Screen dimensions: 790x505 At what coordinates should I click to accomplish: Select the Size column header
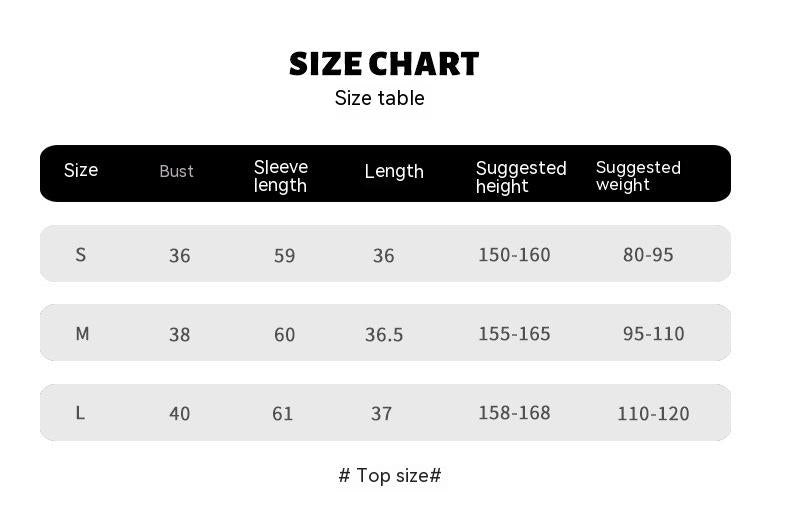81,170
